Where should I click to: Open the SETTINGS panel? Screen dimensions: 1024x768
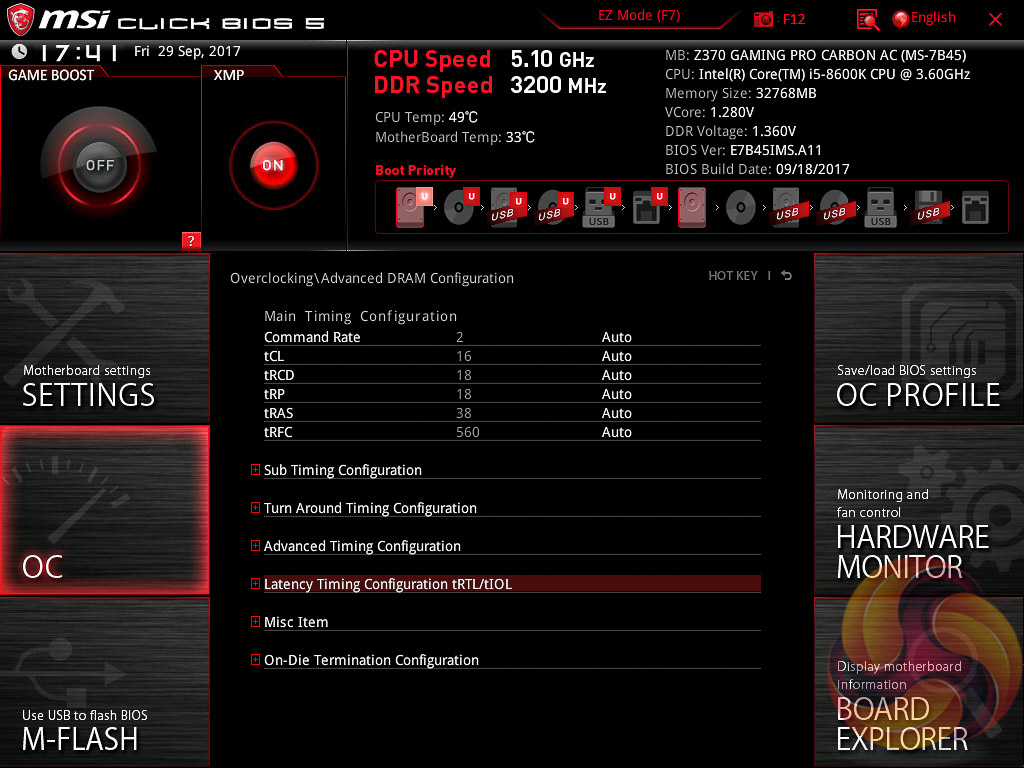tap(104, 338)
